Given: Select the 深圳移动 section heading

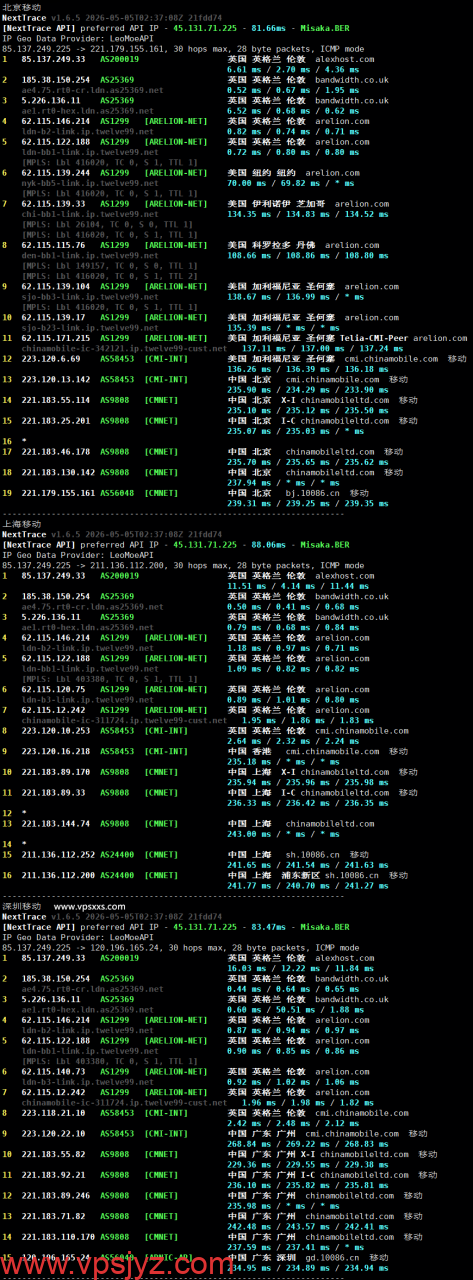Looking at the screenshot, I should click(22, 907).
